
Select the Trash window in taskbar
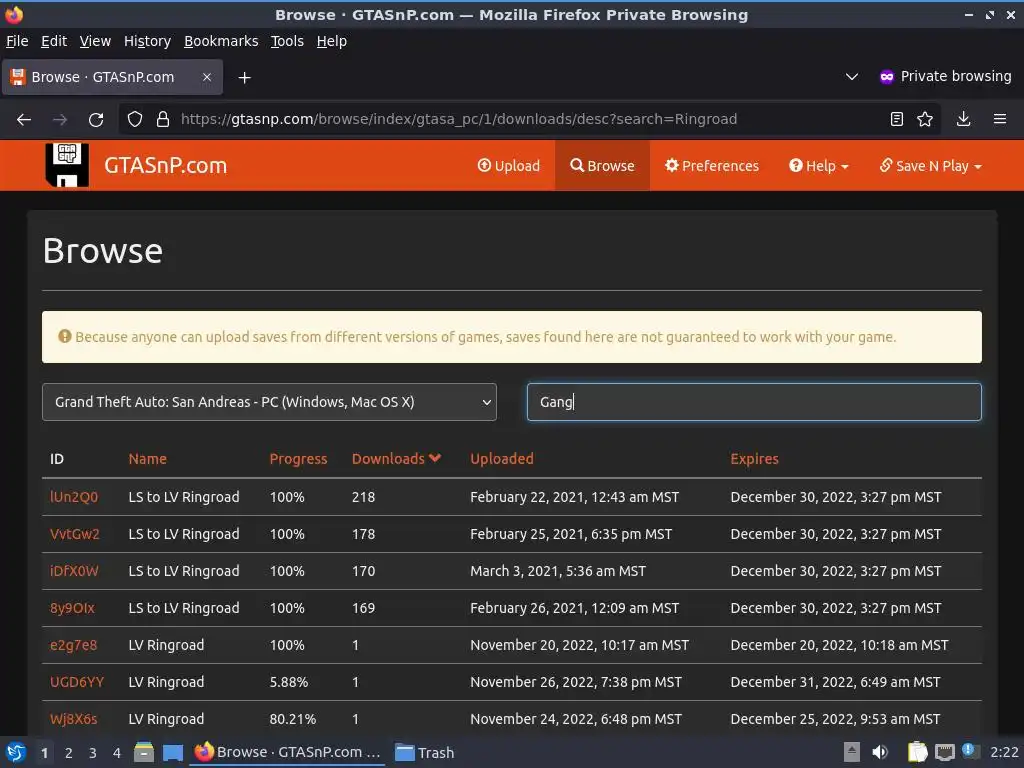pyautogui.click(x=424, y=752)
